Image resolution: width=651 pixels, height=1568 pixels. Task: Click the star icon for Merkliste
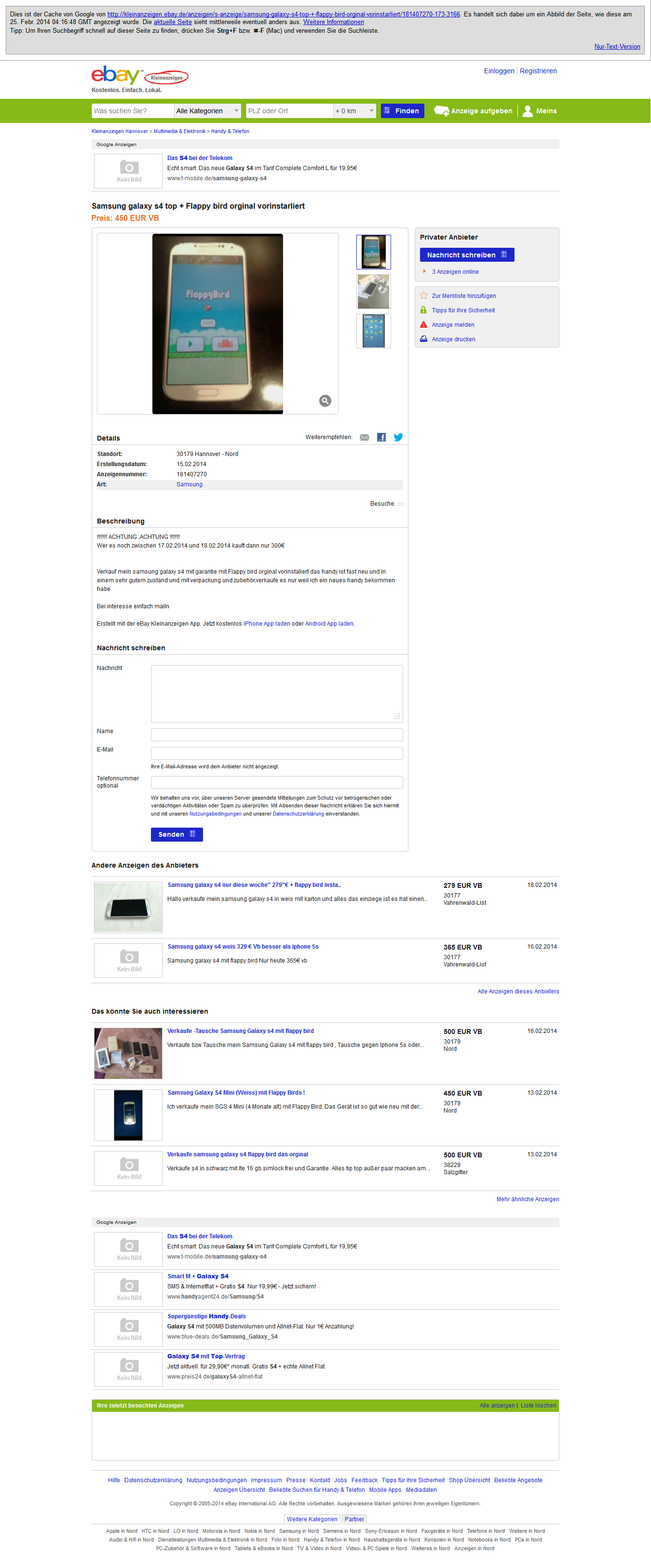pyautogui.click(x=424, y=296)
